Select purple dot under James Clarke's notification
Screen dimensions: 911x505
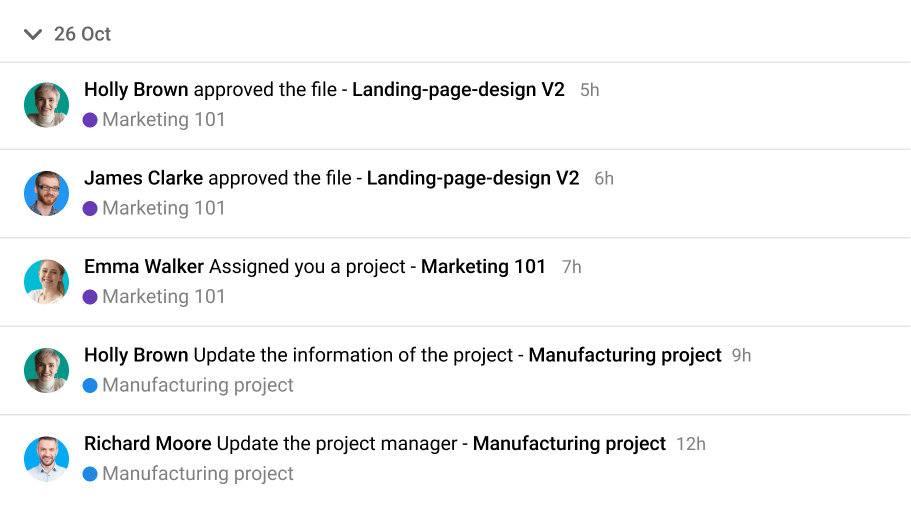coord(90,209)
